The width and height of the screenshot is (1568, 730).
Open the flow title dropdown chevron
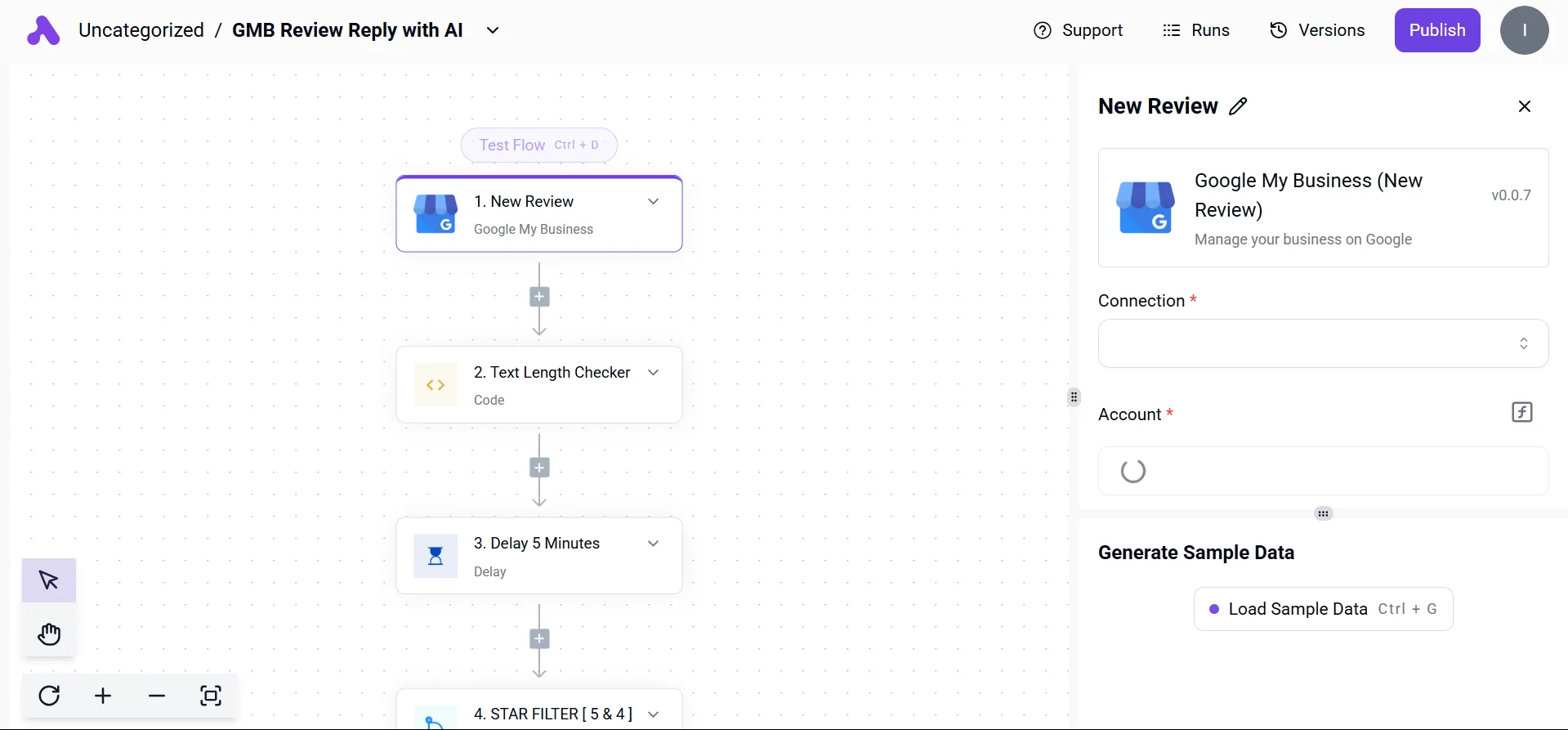pos(493,30)
